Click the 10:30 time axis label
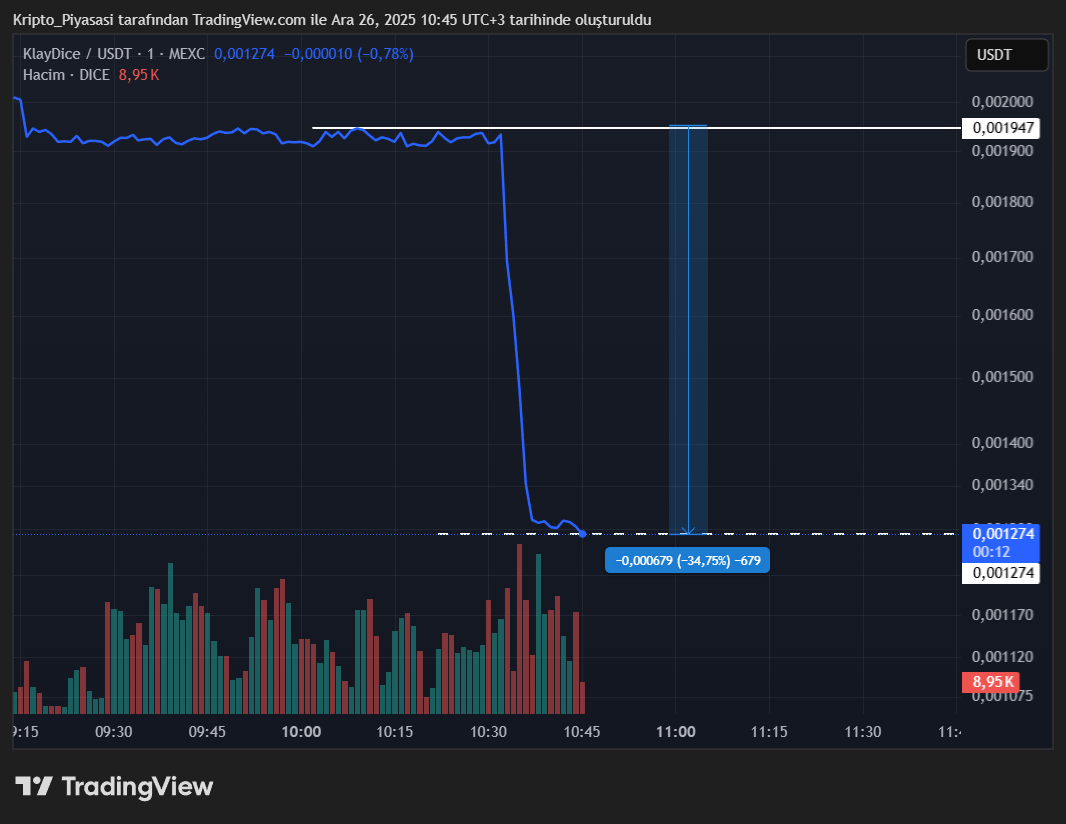Screen dimensions: 1066x824 [x=488, y=732]
